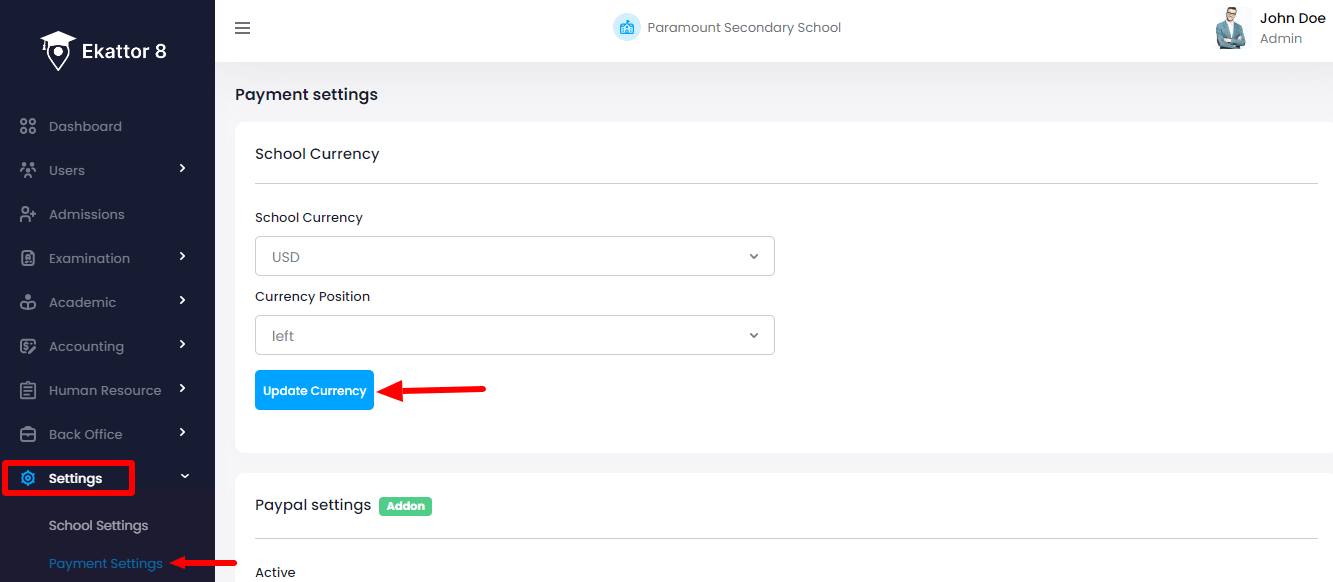Click the Accounting sidebar icon

click(x=28, y=347)
